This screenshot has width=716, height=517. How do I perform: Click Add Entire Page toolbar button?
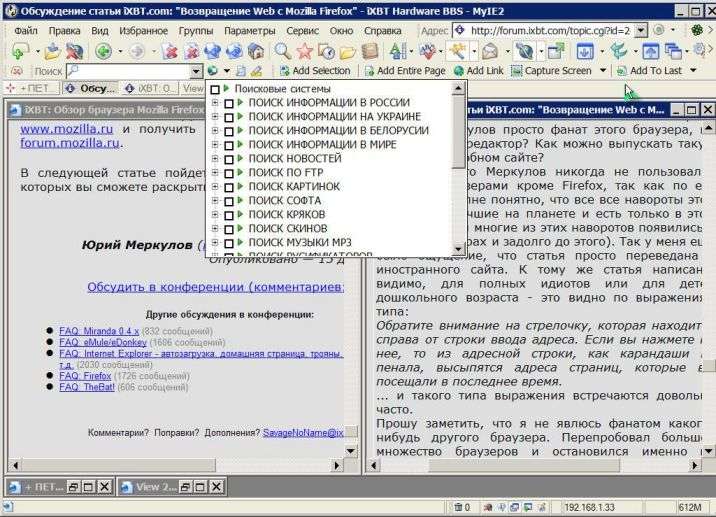404,71
